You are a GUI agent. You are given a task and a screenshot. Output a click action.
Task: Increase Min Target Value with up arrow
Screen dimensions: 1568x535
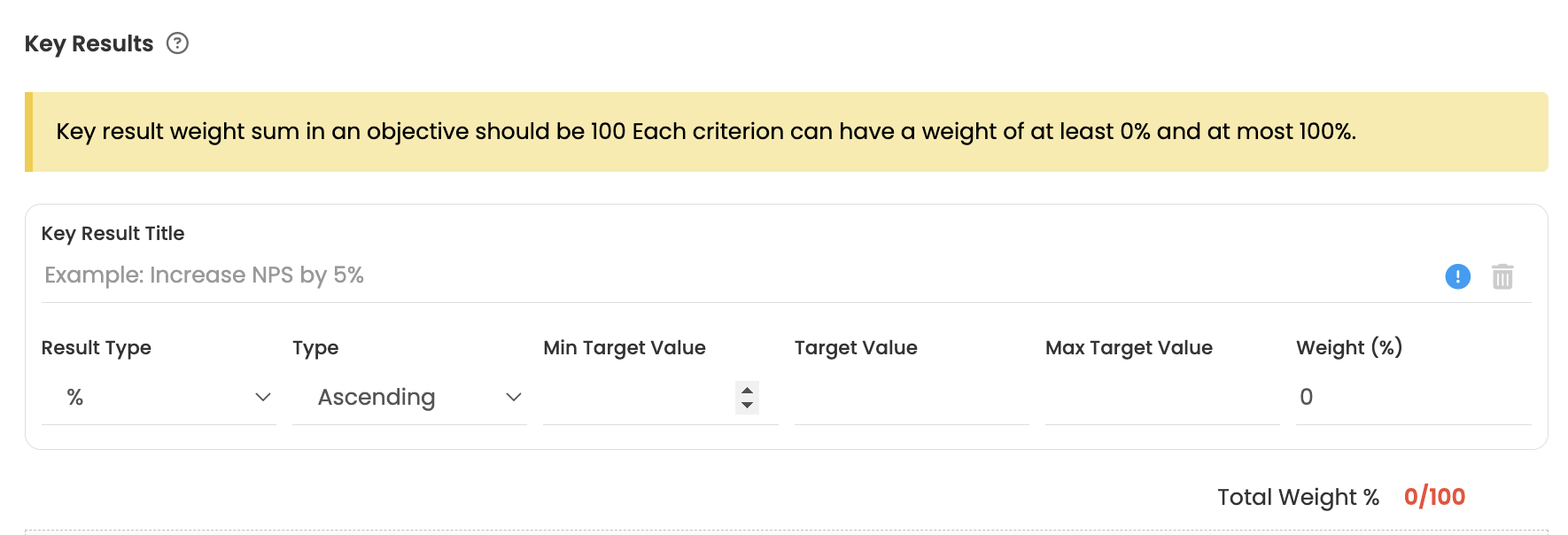click(748, 390)
